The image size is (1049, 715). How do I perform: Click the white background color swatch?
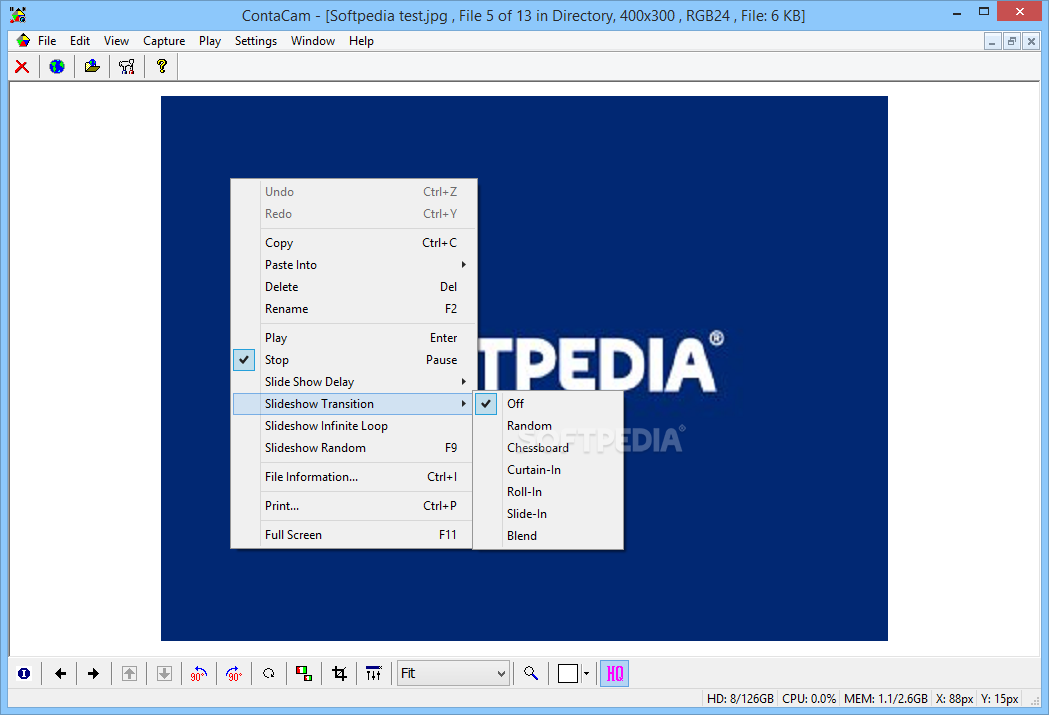(x=567, y=674)
